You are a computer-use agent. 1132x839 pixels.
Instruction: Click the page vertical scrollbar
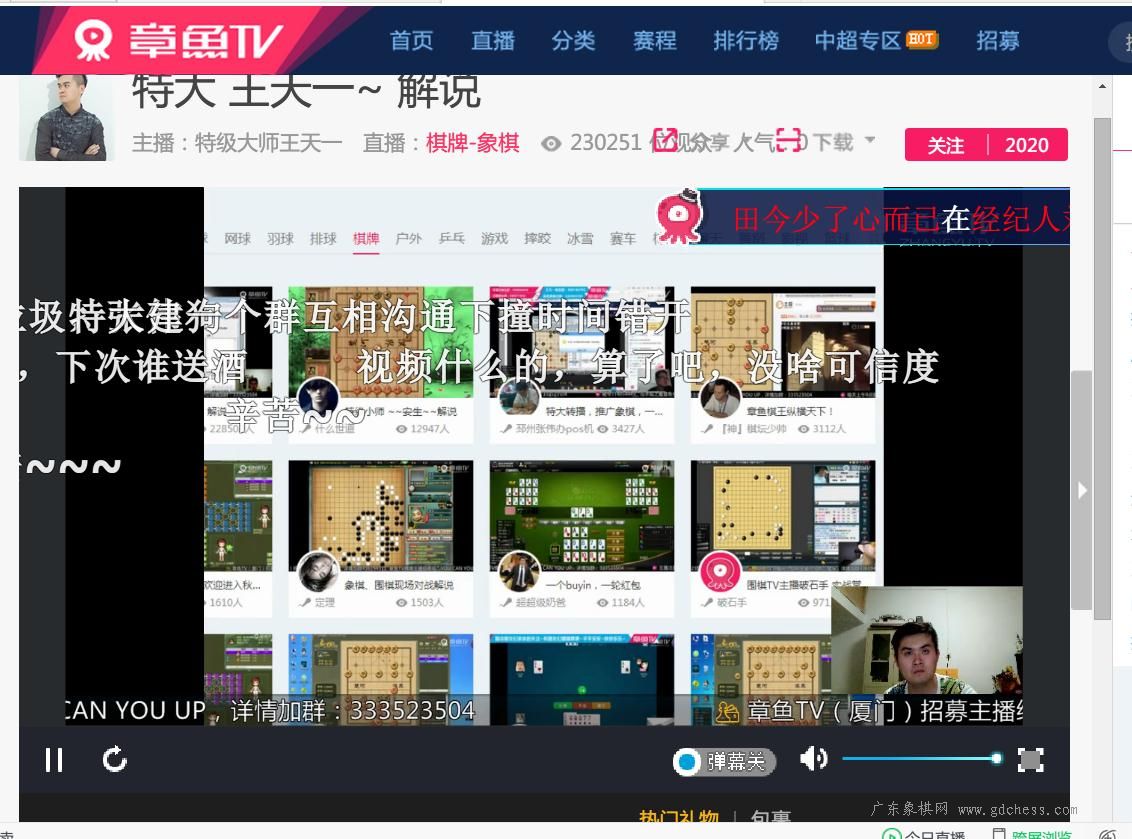(x=1102, y=368)
